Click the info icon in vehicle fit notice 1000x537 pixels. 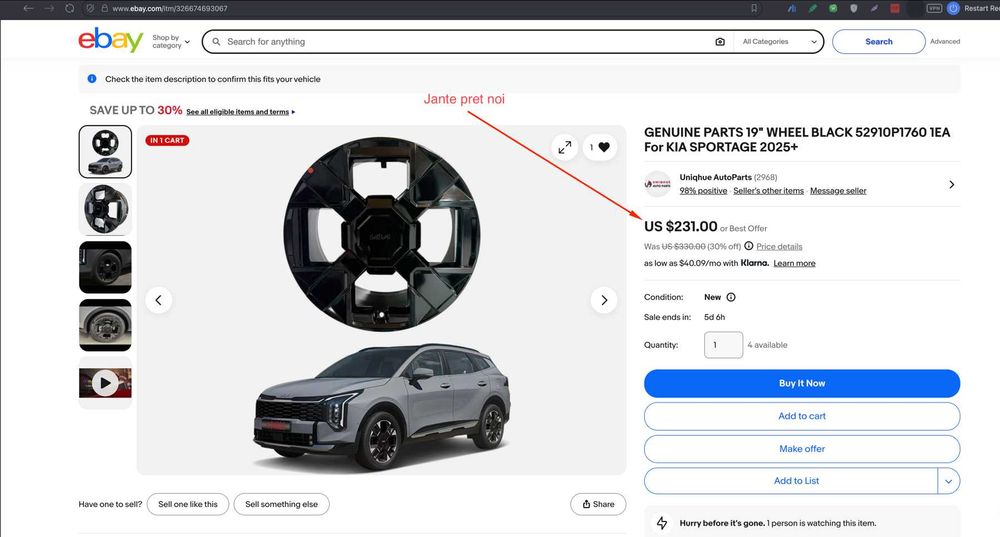tap(92, 78)
